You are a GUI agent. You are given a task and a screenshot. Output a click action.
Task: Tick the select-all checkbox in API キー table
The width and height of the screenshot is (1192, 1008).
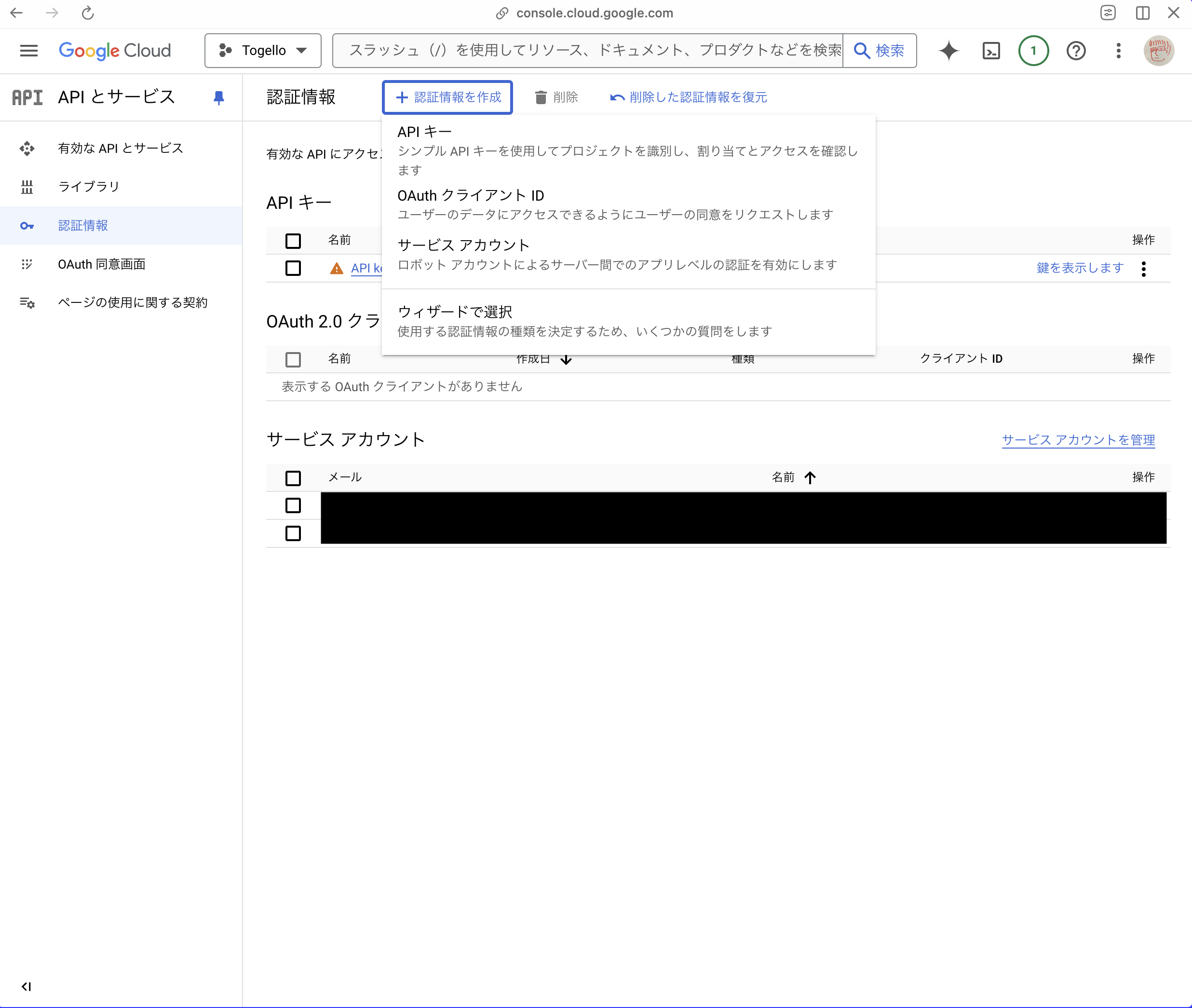point(293,241)
